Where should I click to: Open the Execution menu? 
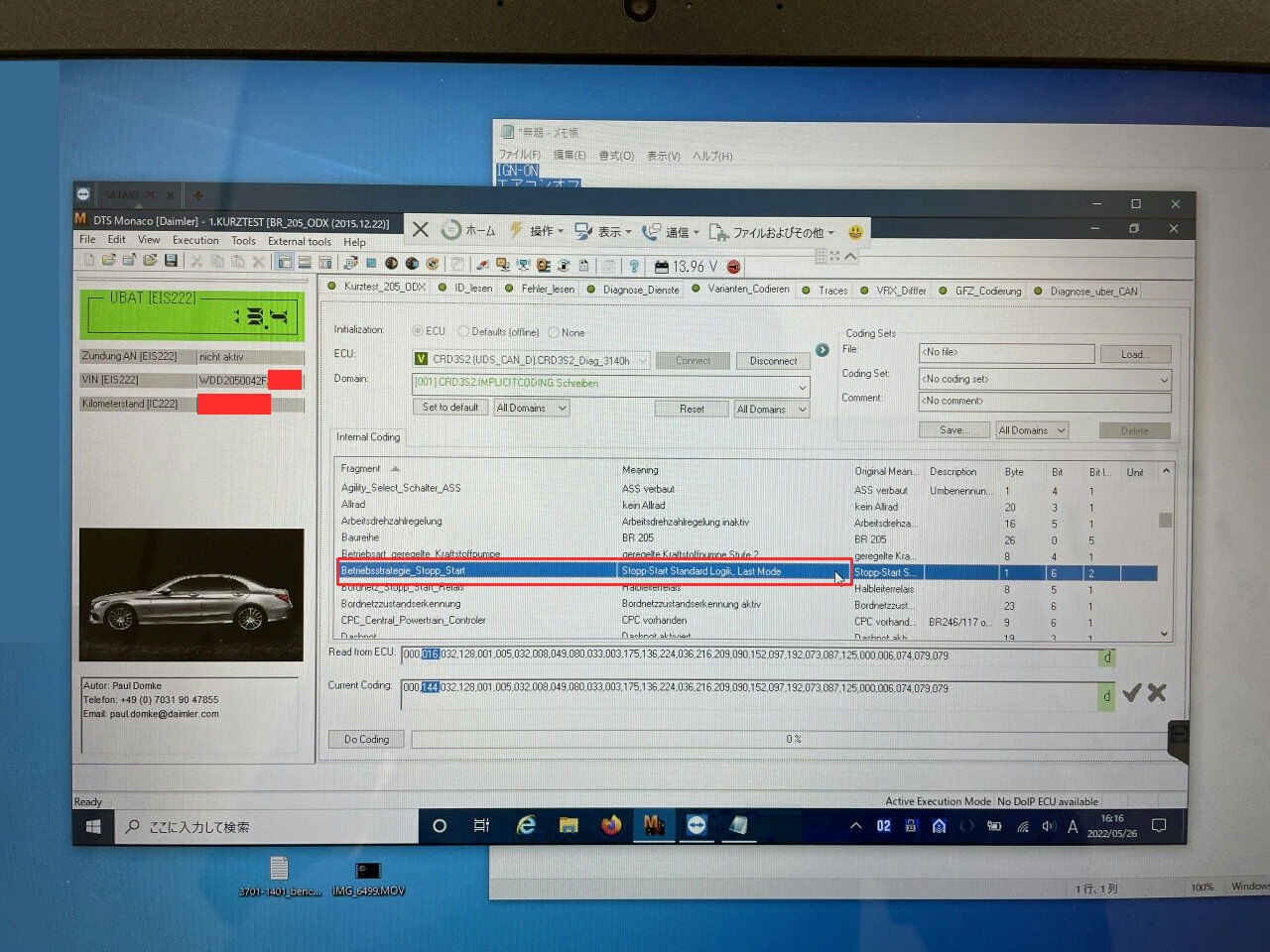[195, 240]
